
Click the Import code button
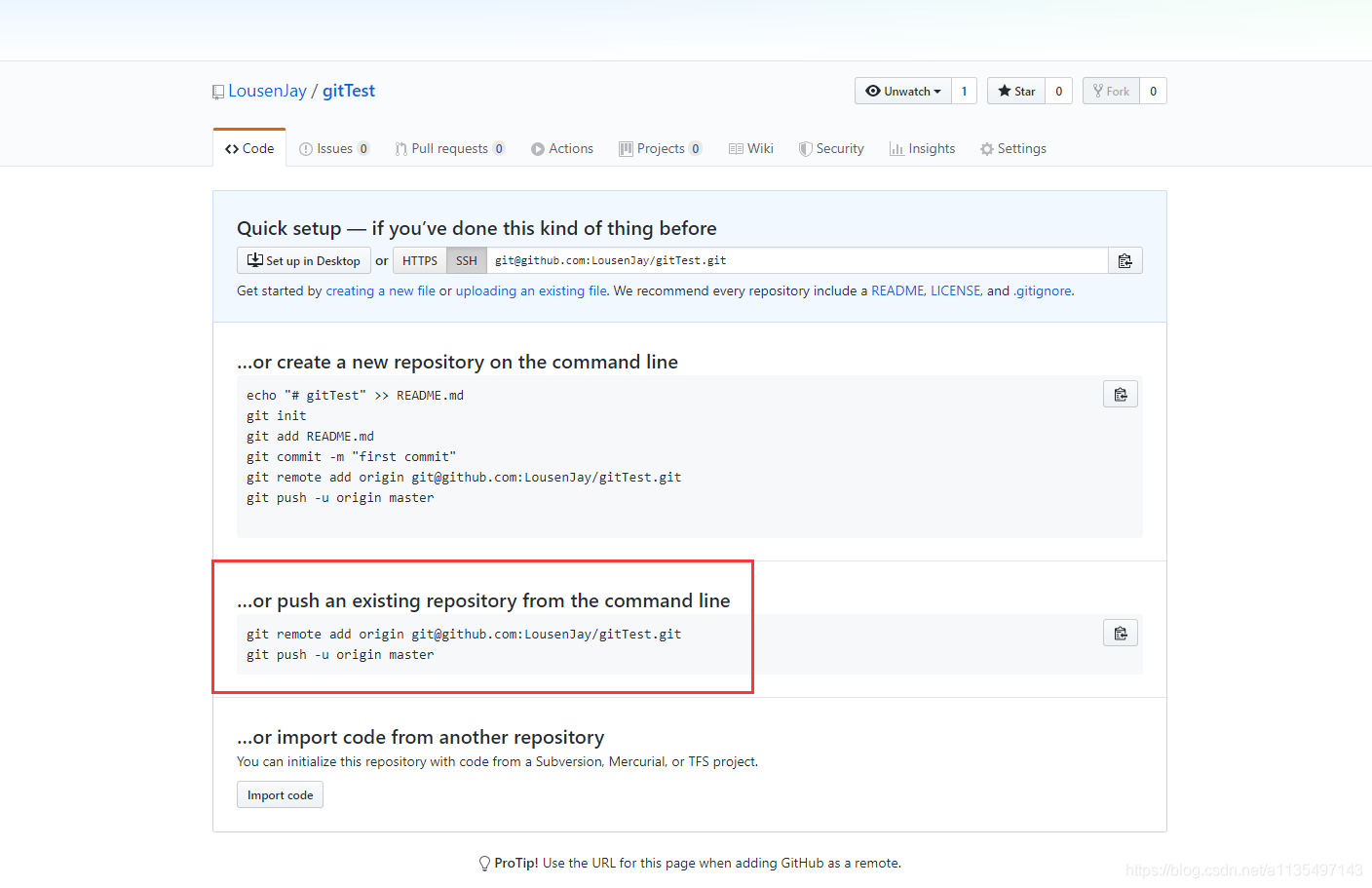pos(280,794)
